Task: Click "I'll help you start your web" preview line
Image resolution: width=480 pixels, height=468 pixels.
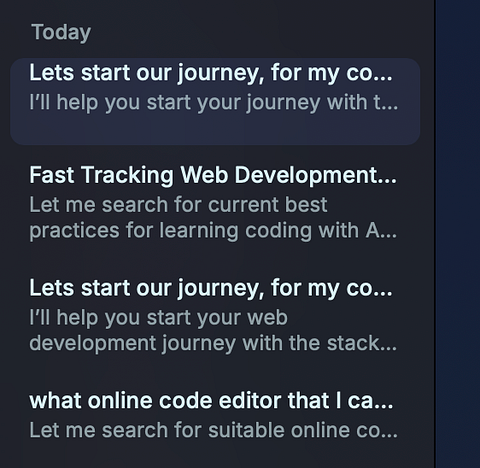Action: tap(158, 317)
